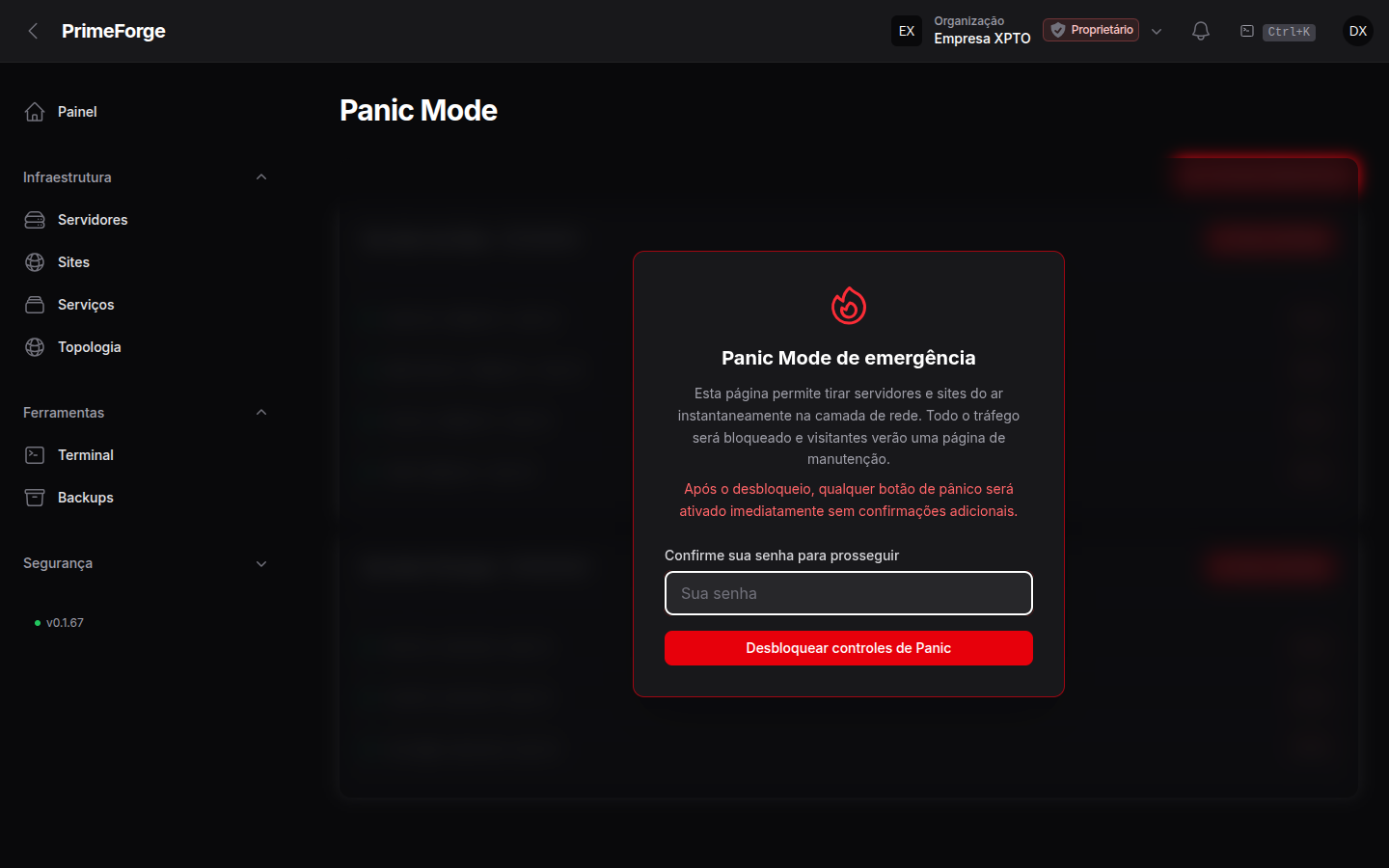Click the Proprietário role badge
Image resolution: width=1389 pixels, height=868 pixels.
(1091, 30)
